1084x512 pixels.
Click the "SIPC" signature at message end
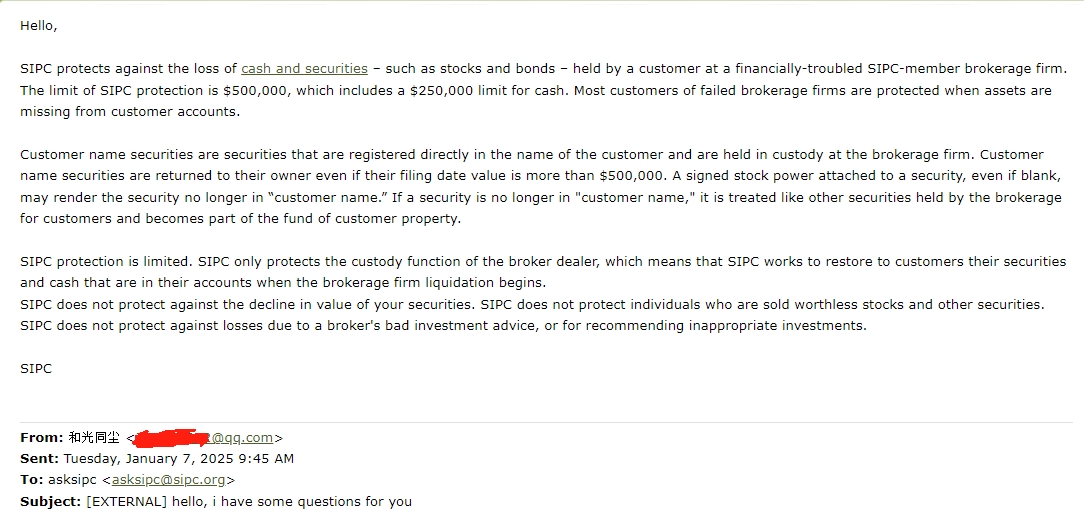36,369
